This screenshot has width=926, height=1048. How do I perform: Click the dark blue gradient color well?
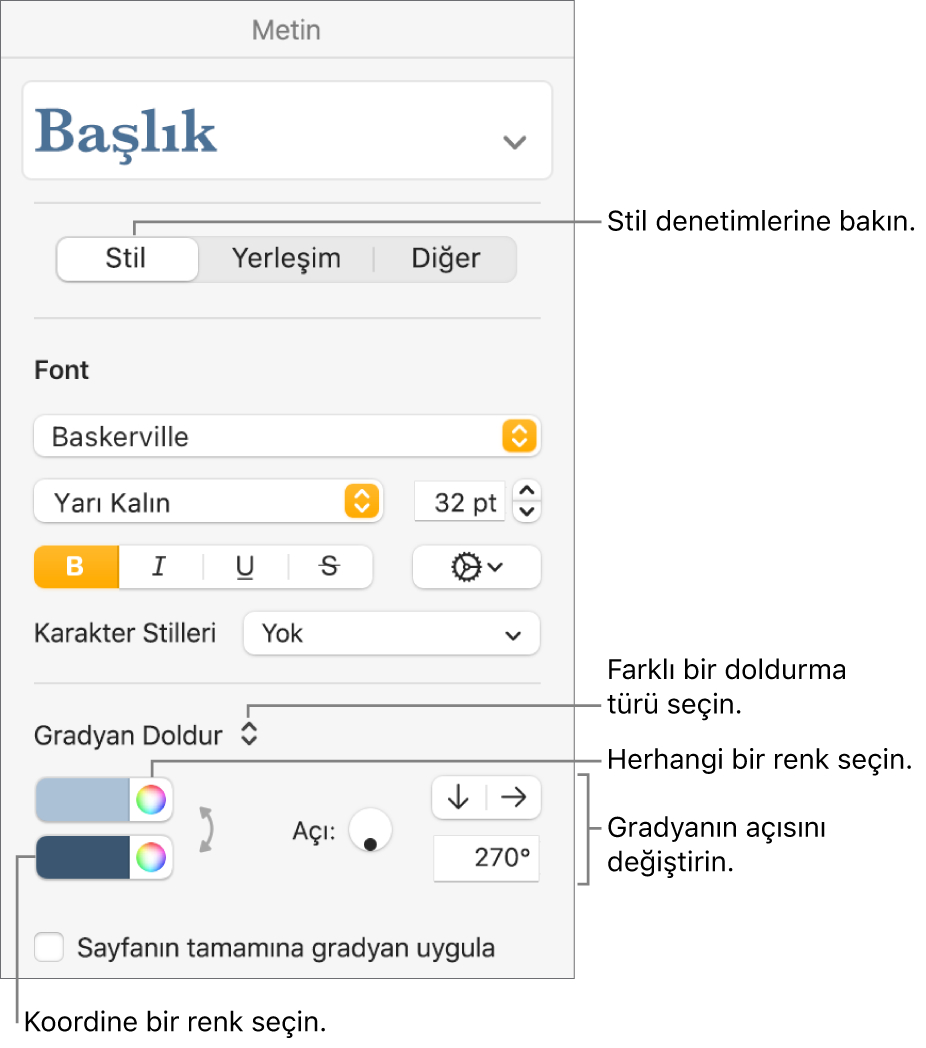pyautogui.click(x=82, y=858)
